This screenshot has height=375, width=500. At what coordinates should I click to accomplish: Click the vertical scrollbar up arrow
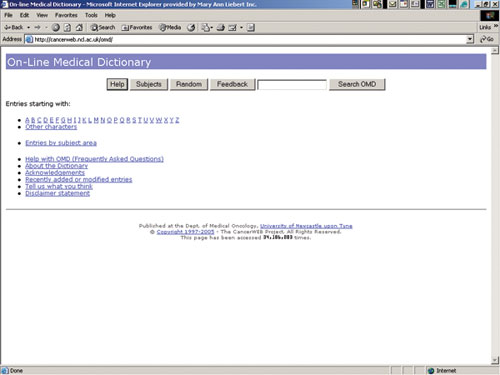pyautogui.click(x=495, y=50)
